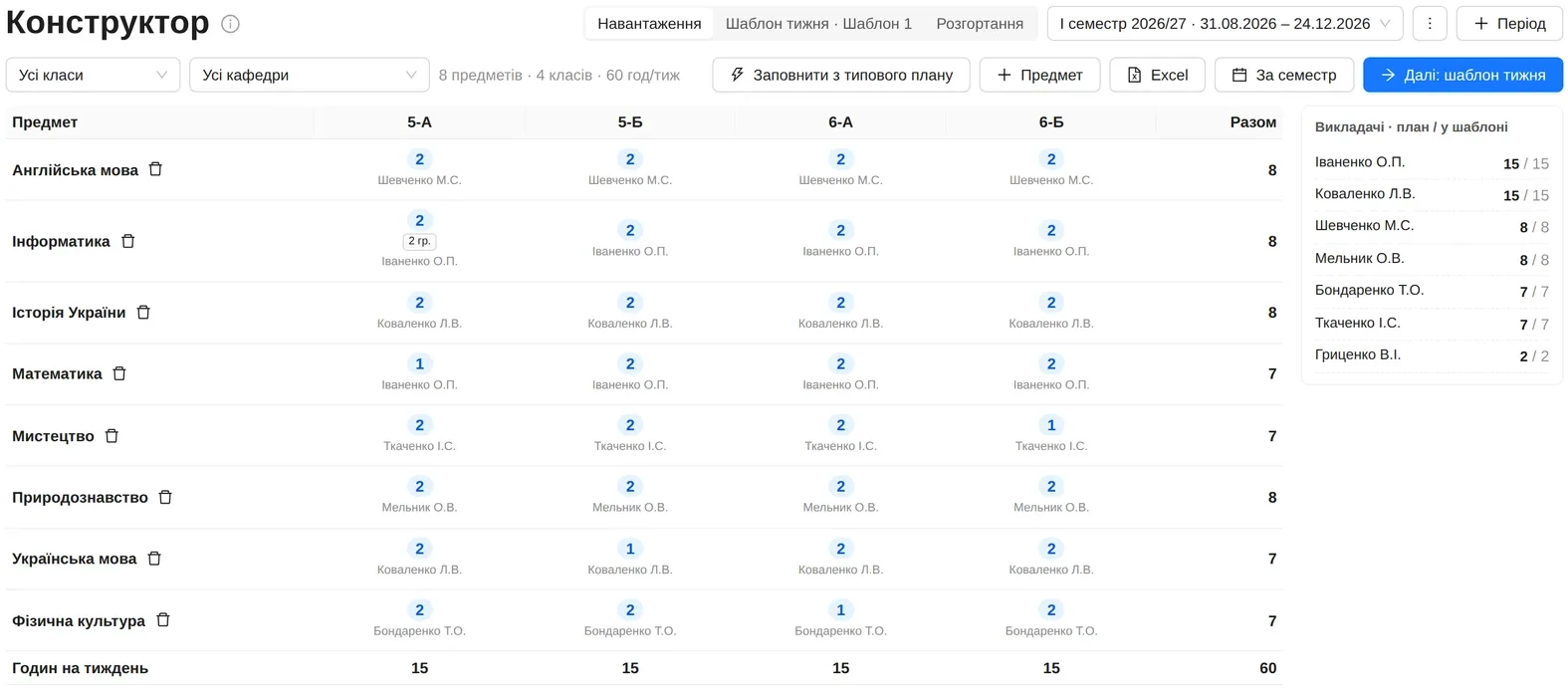Click Заповнити з типового плану

tap(841, 75)
